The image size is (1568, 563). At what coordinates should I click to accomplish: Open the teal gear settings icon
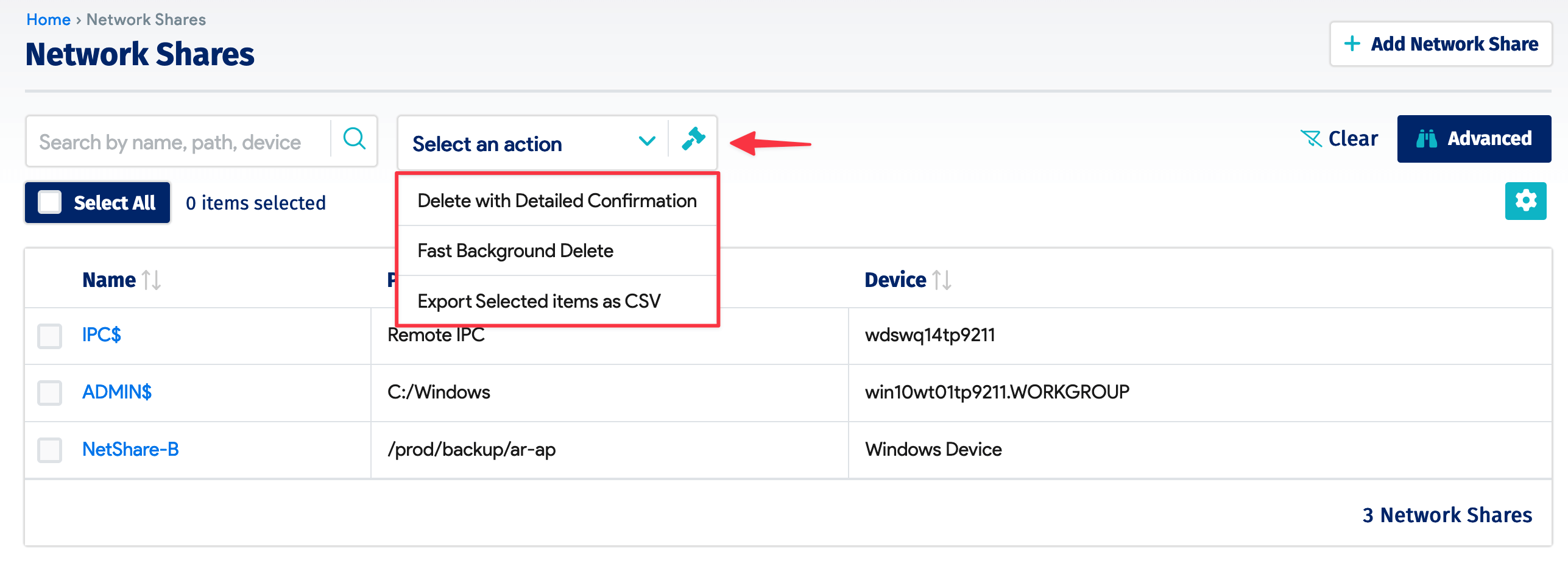pyautogui.click(x=1525, y=200)
